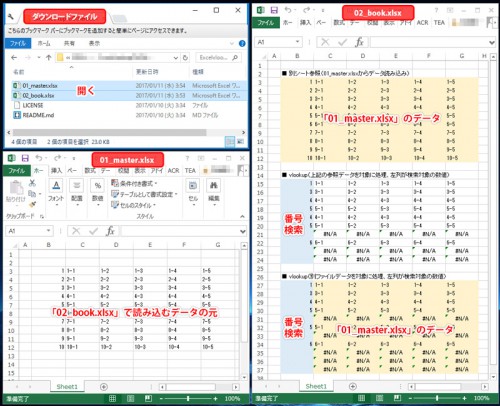Image resolution: width=500 pixels, height=406 pixels.
Task: Select 02_book.xlsx file in Explorer
Action: 130,96
